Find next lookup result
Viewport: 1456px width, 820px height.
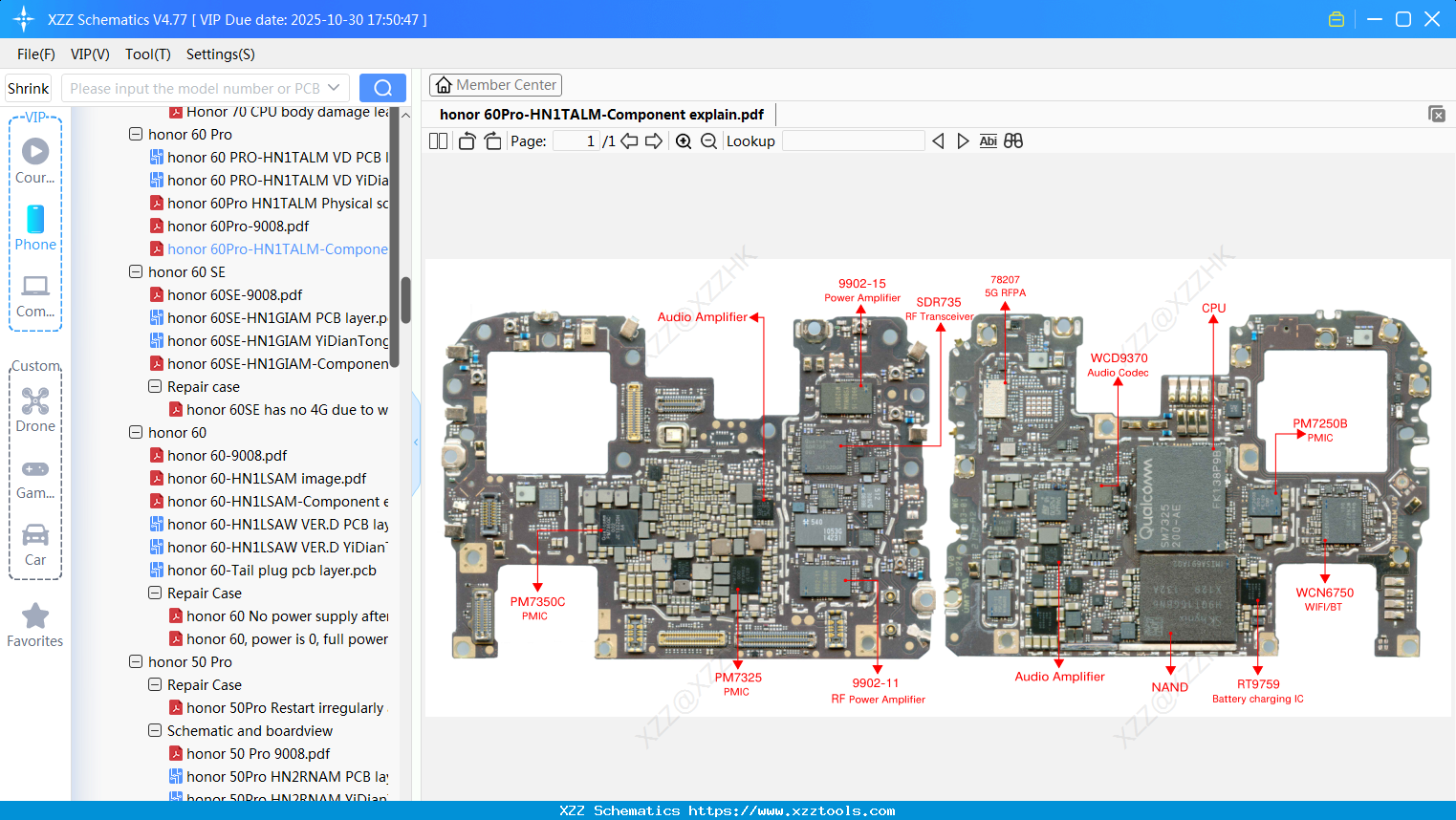tap(963, 141)
